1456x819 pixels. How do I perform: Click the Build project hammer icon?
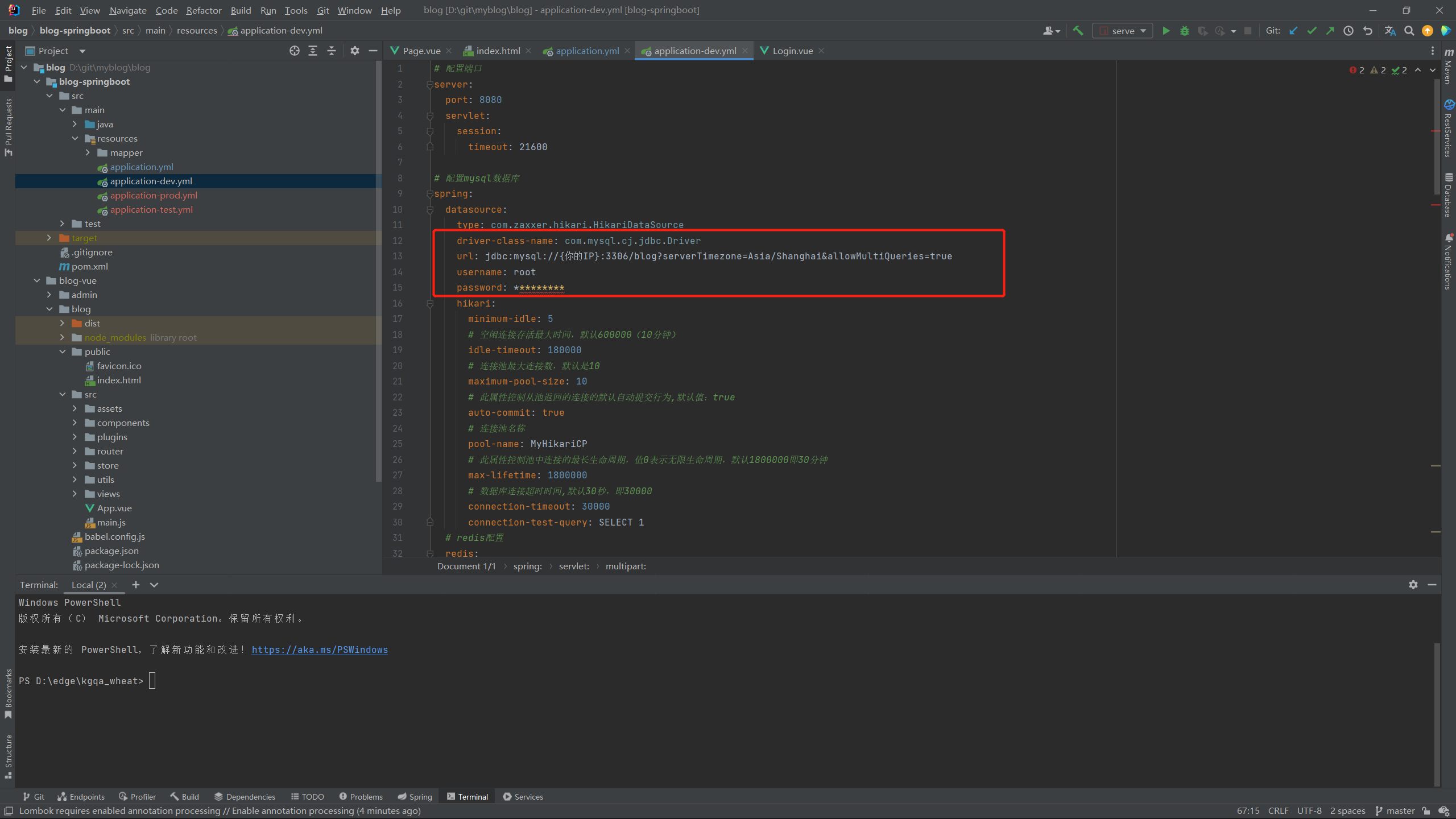(1078, 31)
